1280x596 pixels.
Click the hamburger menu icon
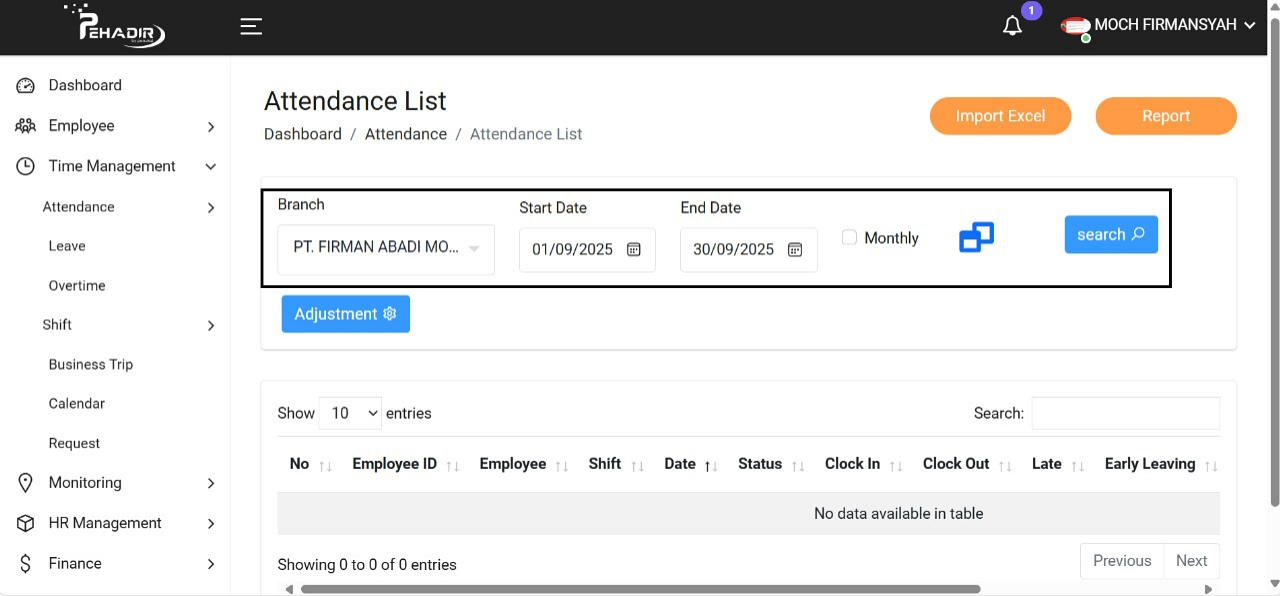[251, 27]
